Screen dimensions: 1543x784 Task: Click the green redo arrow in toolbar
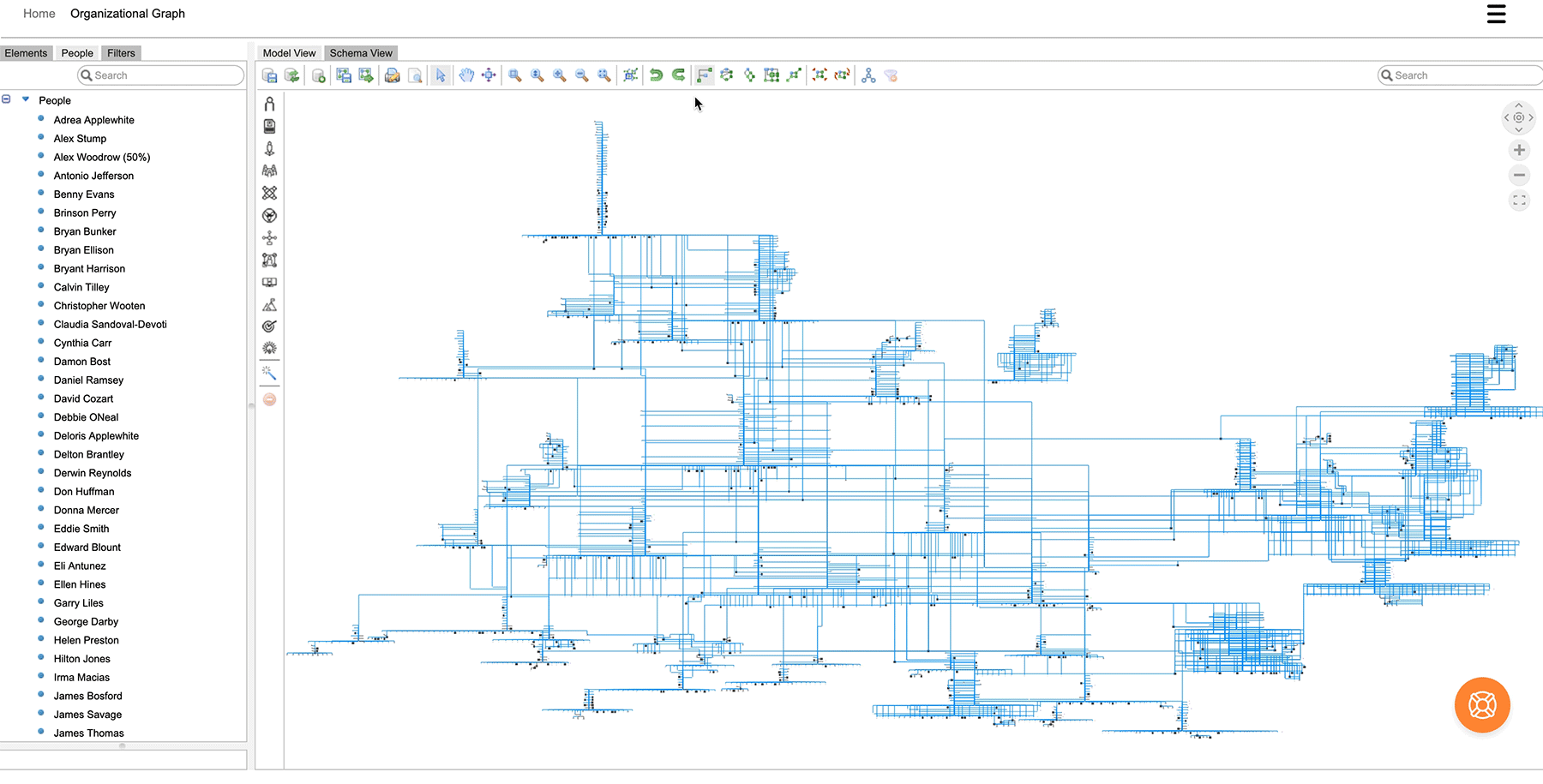[x=678, y=75]
